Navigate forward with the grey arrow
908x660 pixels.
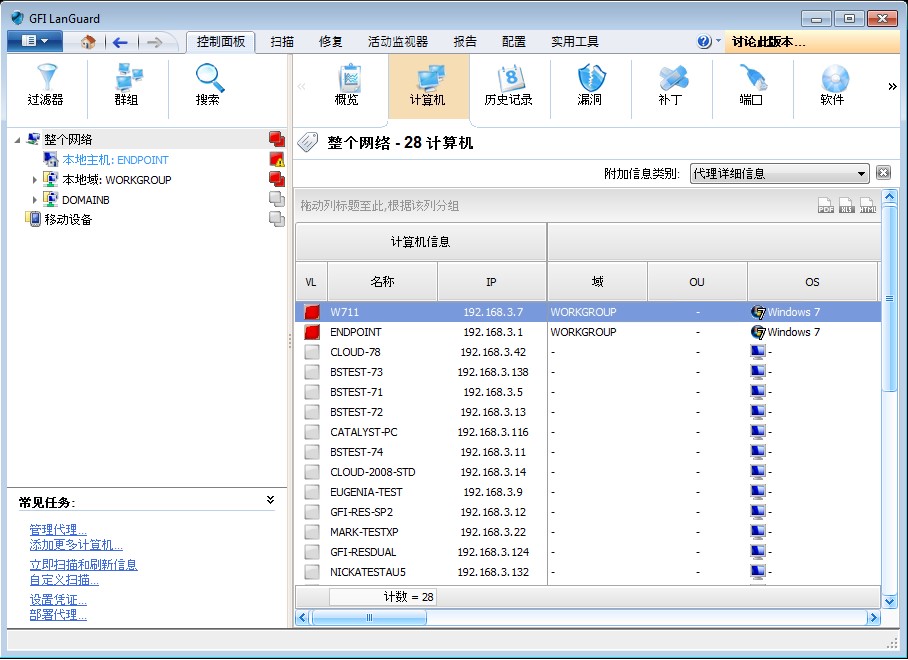pyautogui.click(x=154, y=42)
